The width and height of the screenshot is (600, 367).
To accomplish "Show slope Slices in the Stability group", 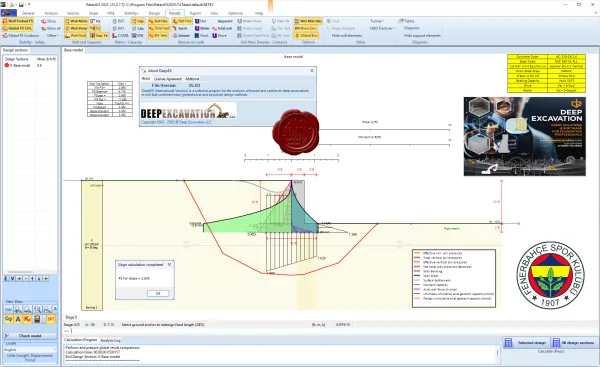I will (x=49, y=21).
